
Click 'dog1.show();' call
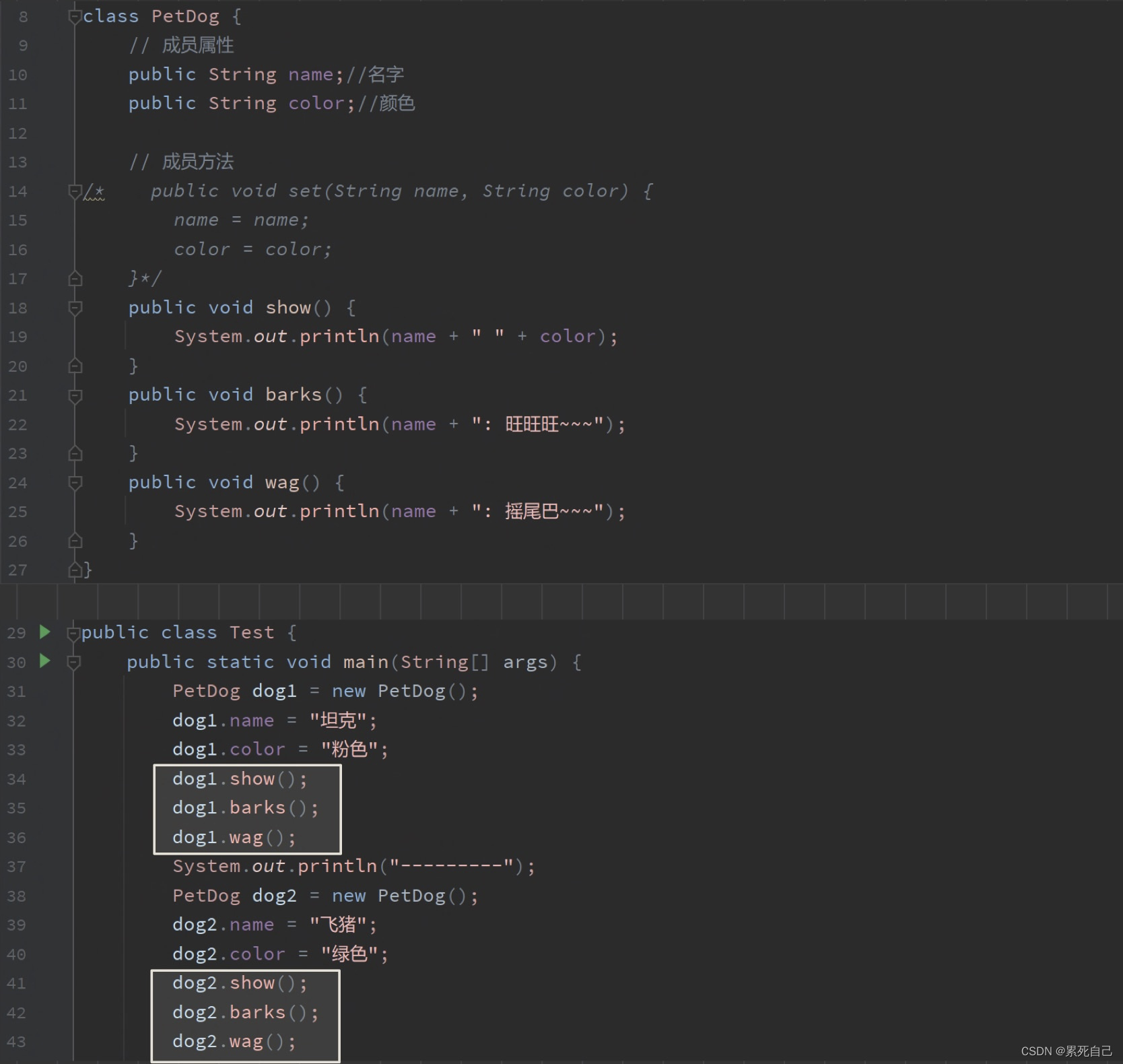pyautogui.click(x=240, y=779)
